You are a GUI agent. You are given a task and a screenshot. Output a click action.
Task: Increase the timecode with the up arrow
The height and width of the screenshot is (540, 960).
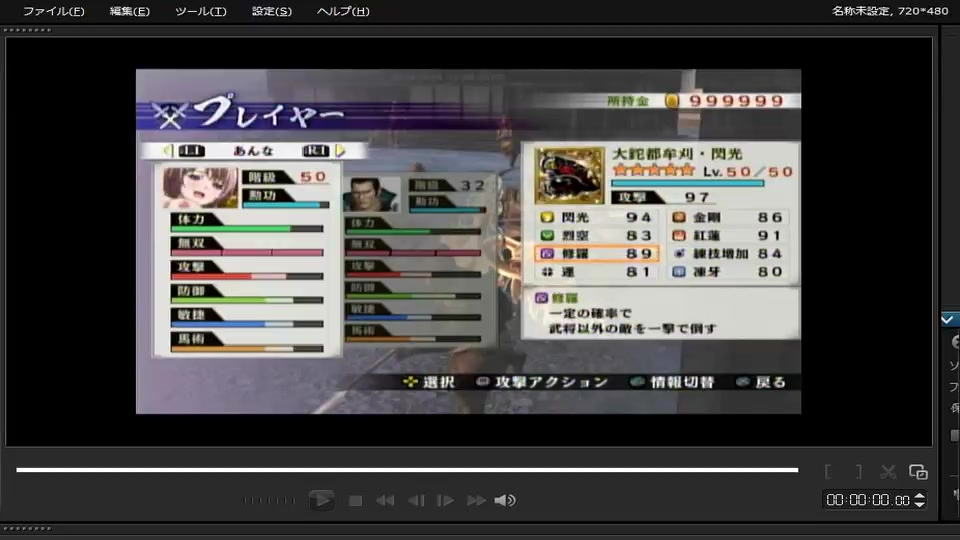[919, 496]
